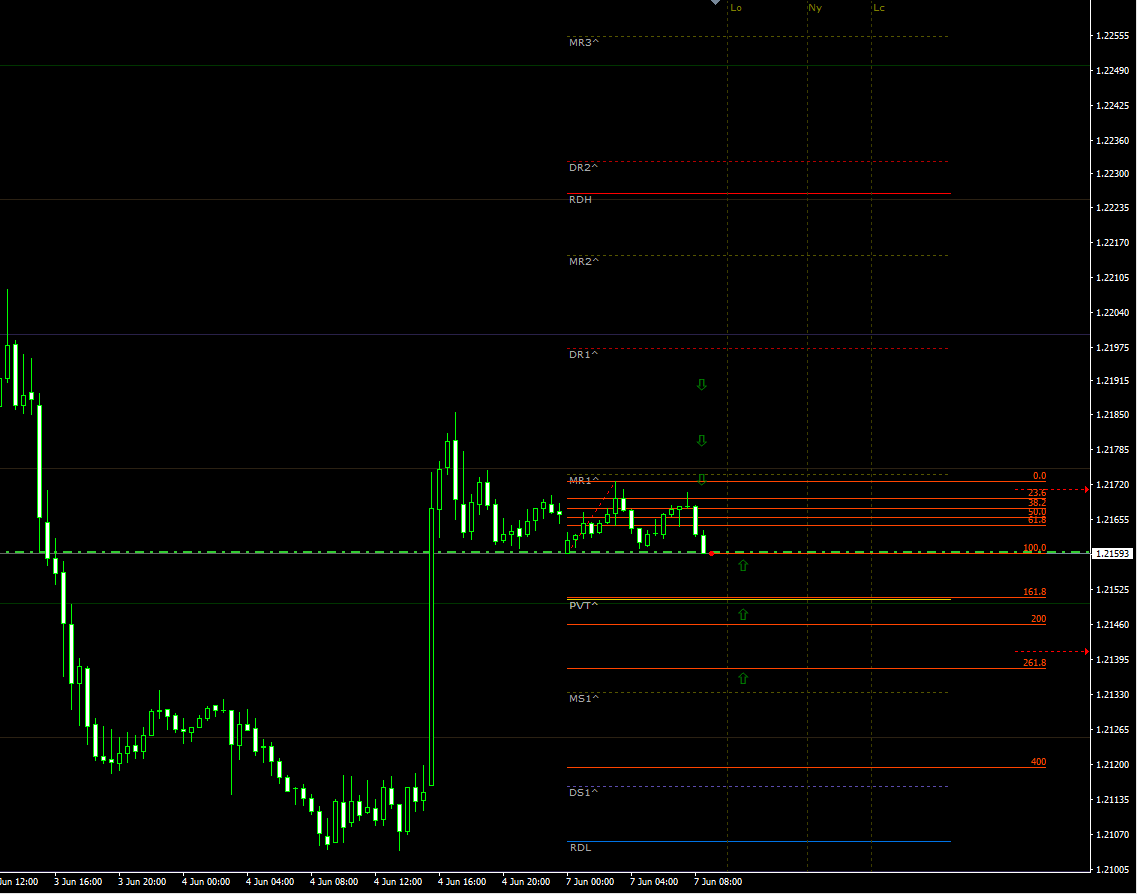Click the 4 Jun 08:00 time label
The width and height of the screenshot is (1137, 895).
(334, 882)
